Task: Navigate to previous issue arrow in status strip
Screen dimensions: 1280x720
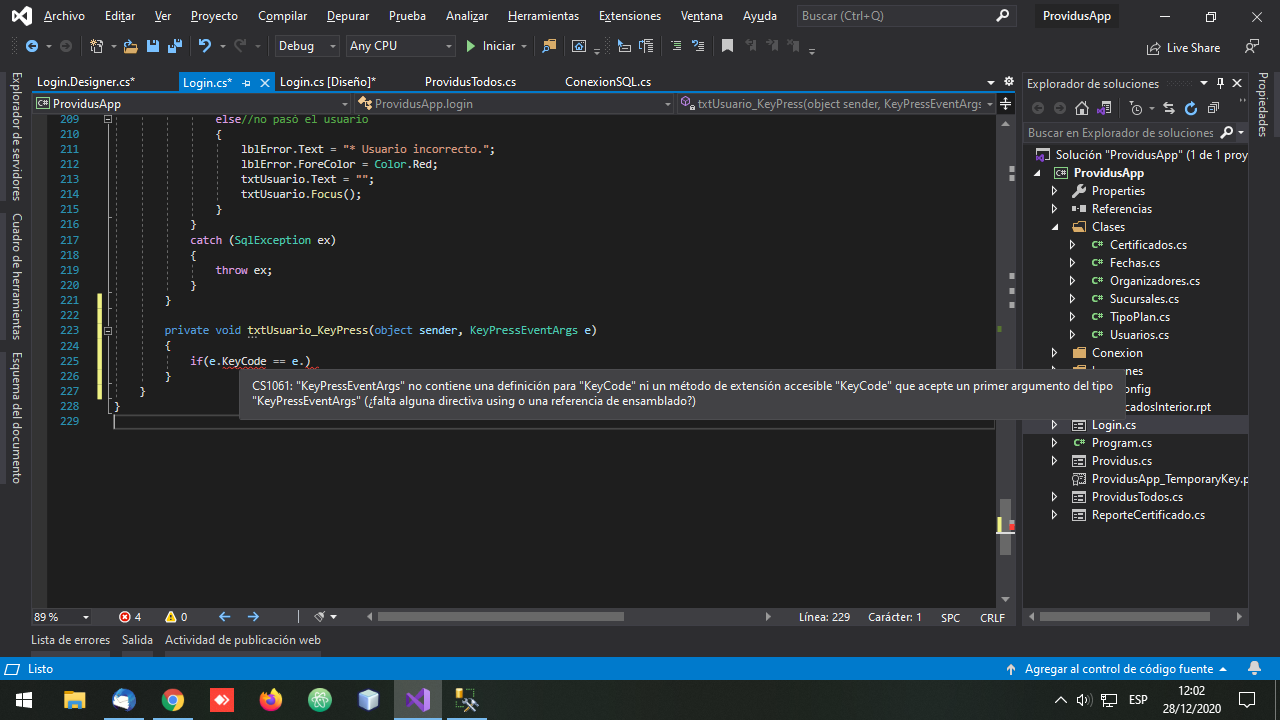Action: (x=224, y=617)
